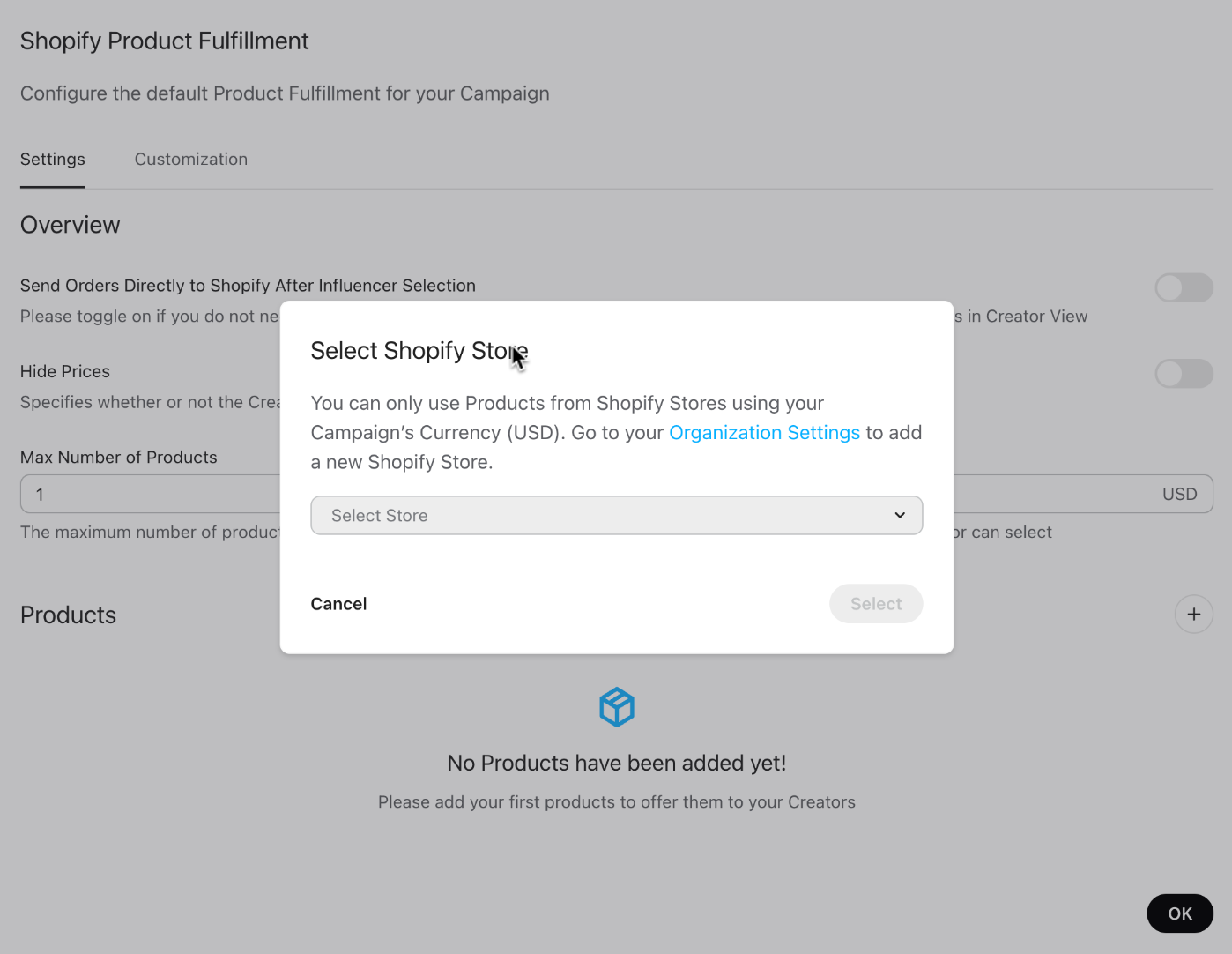Click the No Products have been added message
Screen dimensions: 1232x954
point(617,764)
